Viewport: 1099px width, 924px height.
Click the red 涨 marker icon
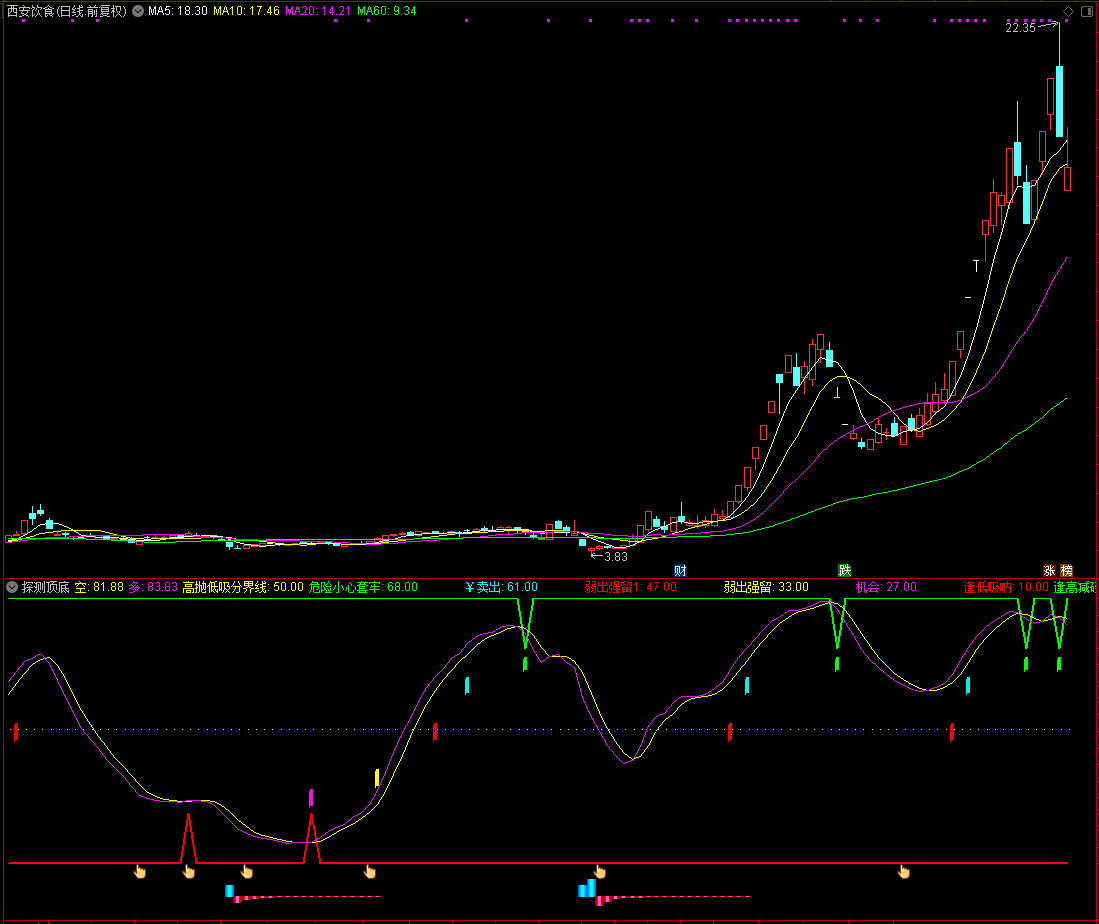(1049, 571)
